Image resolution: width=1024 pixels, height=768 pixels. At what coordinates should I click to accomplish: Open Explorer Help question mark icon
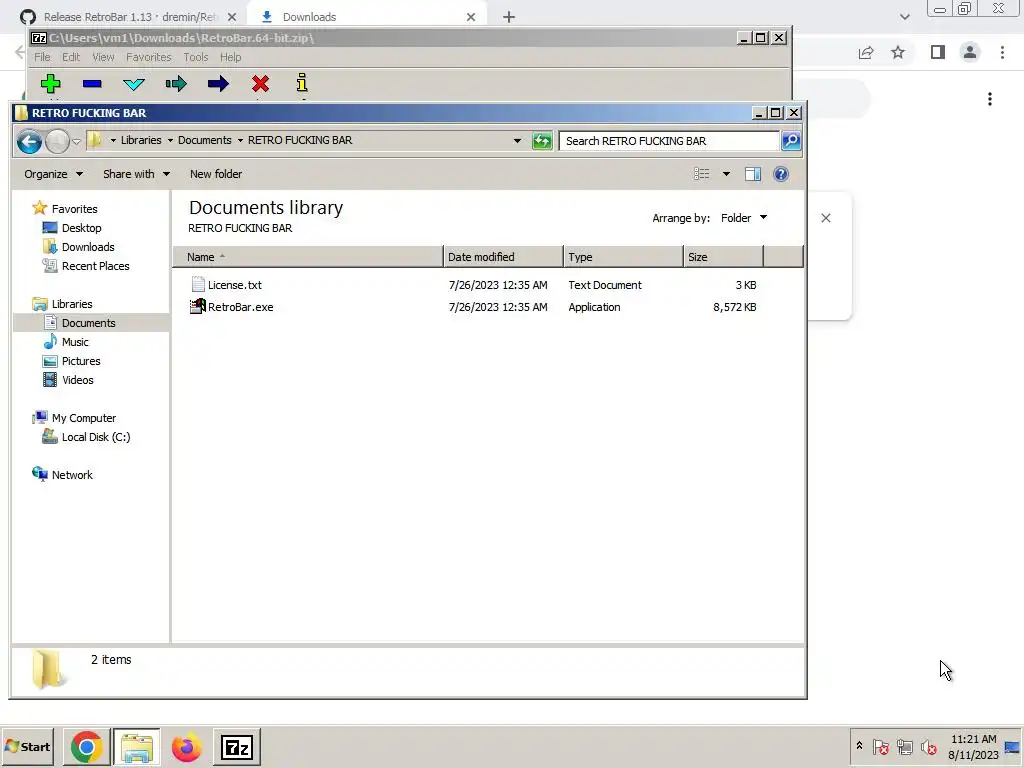coord(780,174)
